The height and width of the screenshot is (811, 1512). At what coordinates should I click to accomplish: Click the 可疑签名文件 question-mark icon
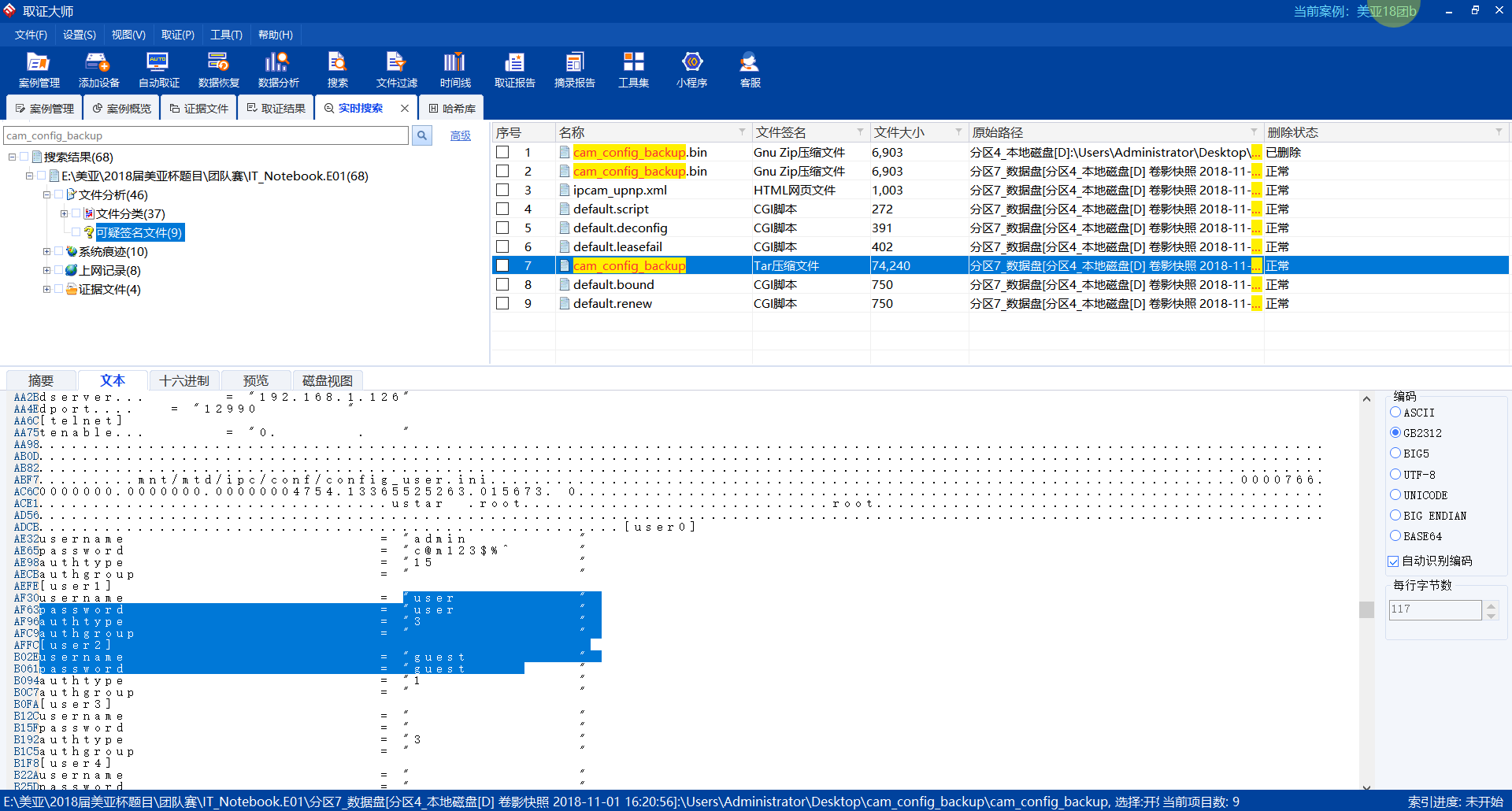[x=89, y=232]
